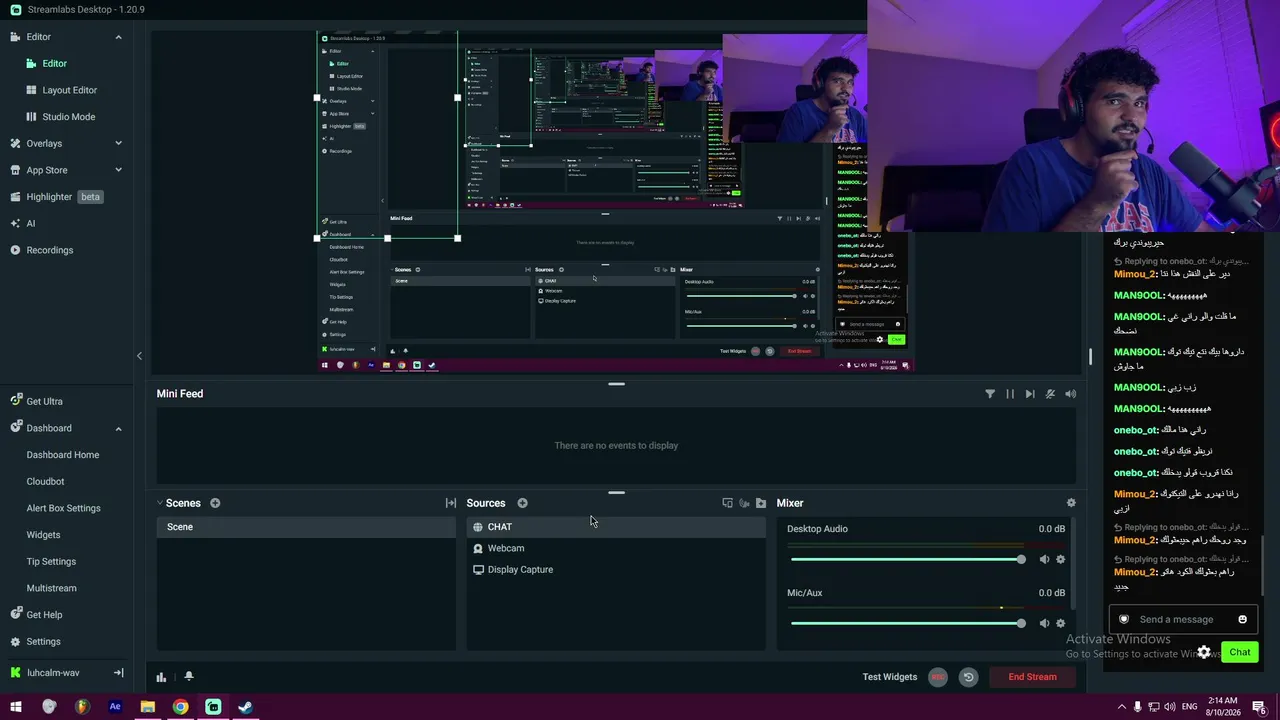The image size is (1280, 720).
Task: Show hidden icons in the system tray
Action: pyautogui.click(x=1121, y=707)
